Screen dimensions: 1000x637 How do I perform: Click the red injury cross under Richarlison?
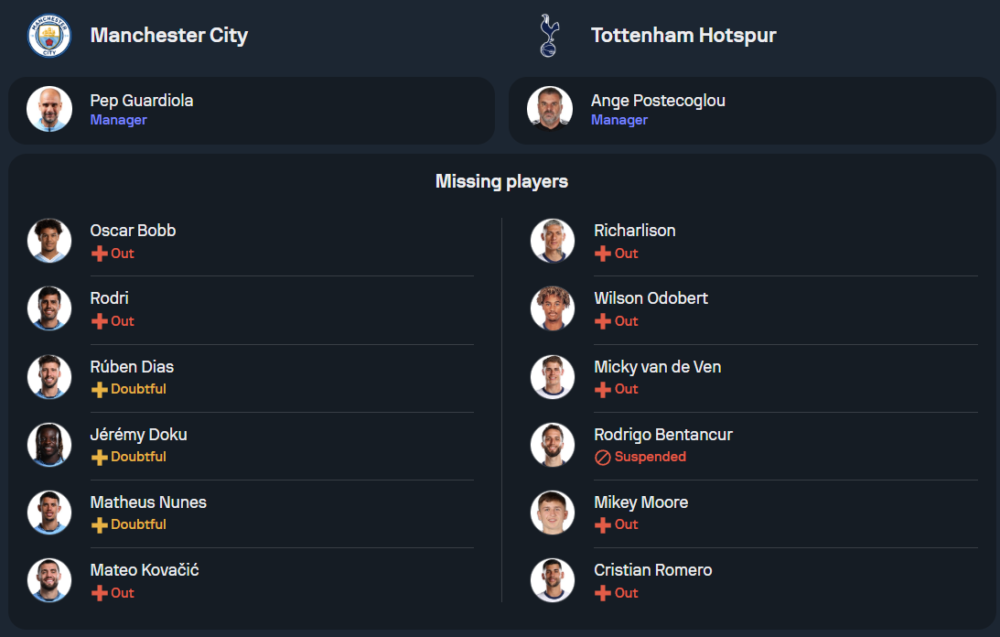[602, 254]
